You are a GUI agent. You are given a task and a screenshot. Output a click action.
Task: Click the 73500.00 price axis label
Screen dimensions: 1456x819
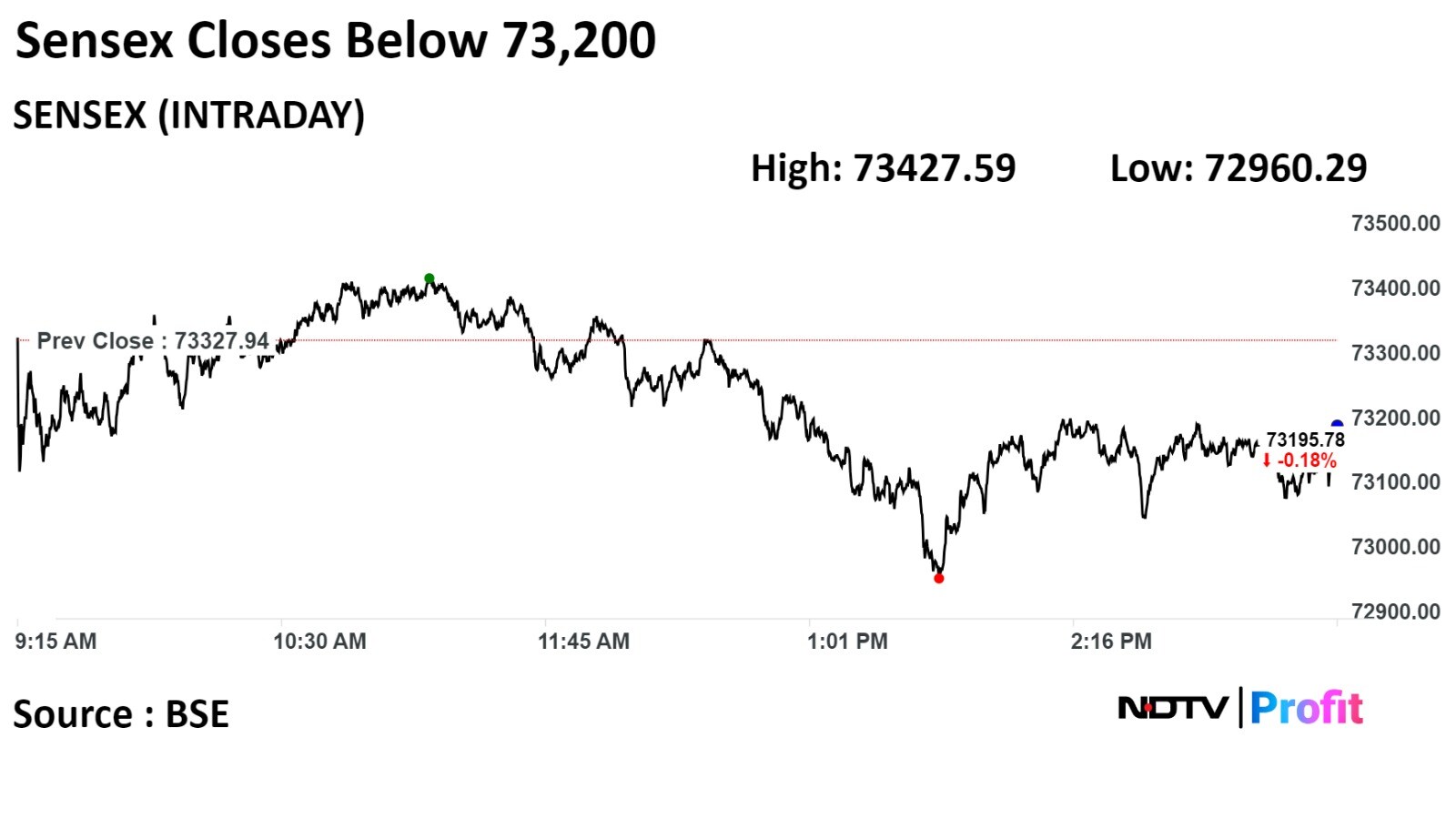(x=1395, y=224)
